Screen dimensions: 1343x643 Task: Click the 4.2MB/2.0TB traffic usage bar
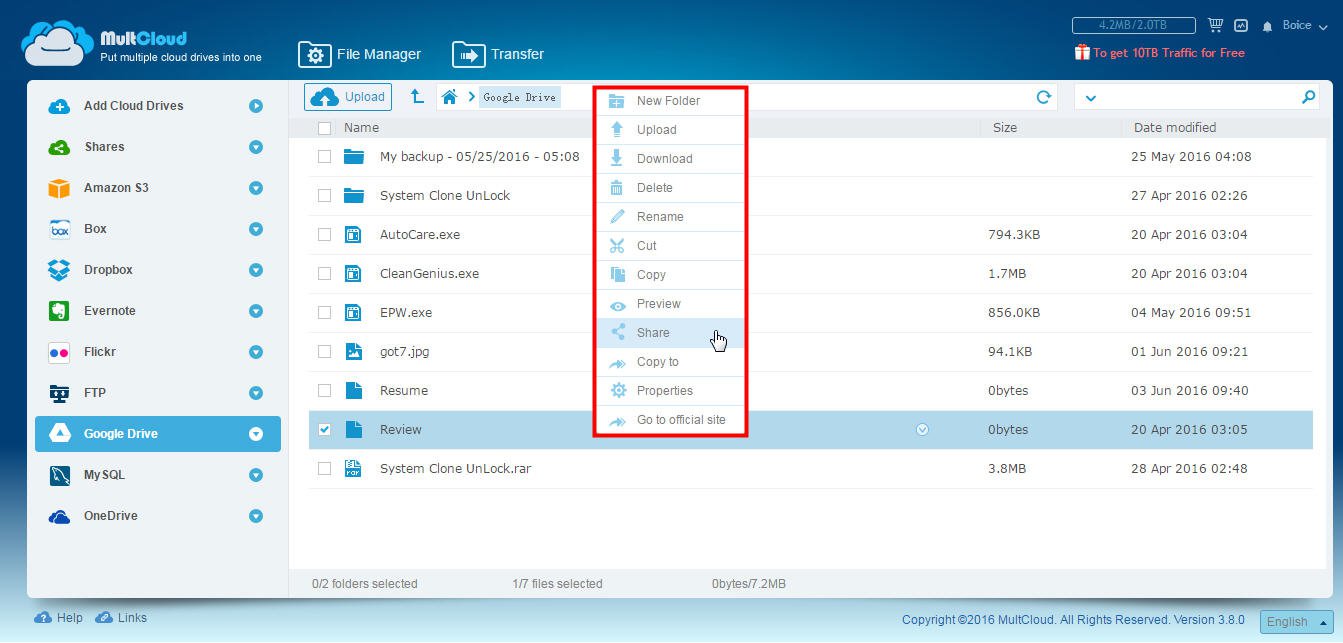pyautogui.click(x=1133, y=25)
